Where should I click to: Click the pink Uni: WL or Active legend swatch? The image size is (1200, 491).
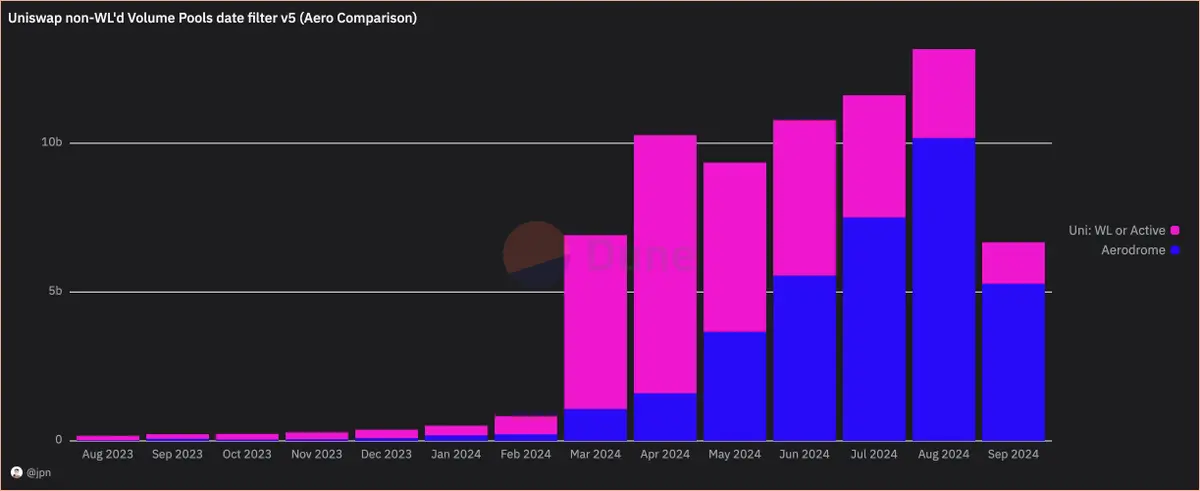point(1176,231)
